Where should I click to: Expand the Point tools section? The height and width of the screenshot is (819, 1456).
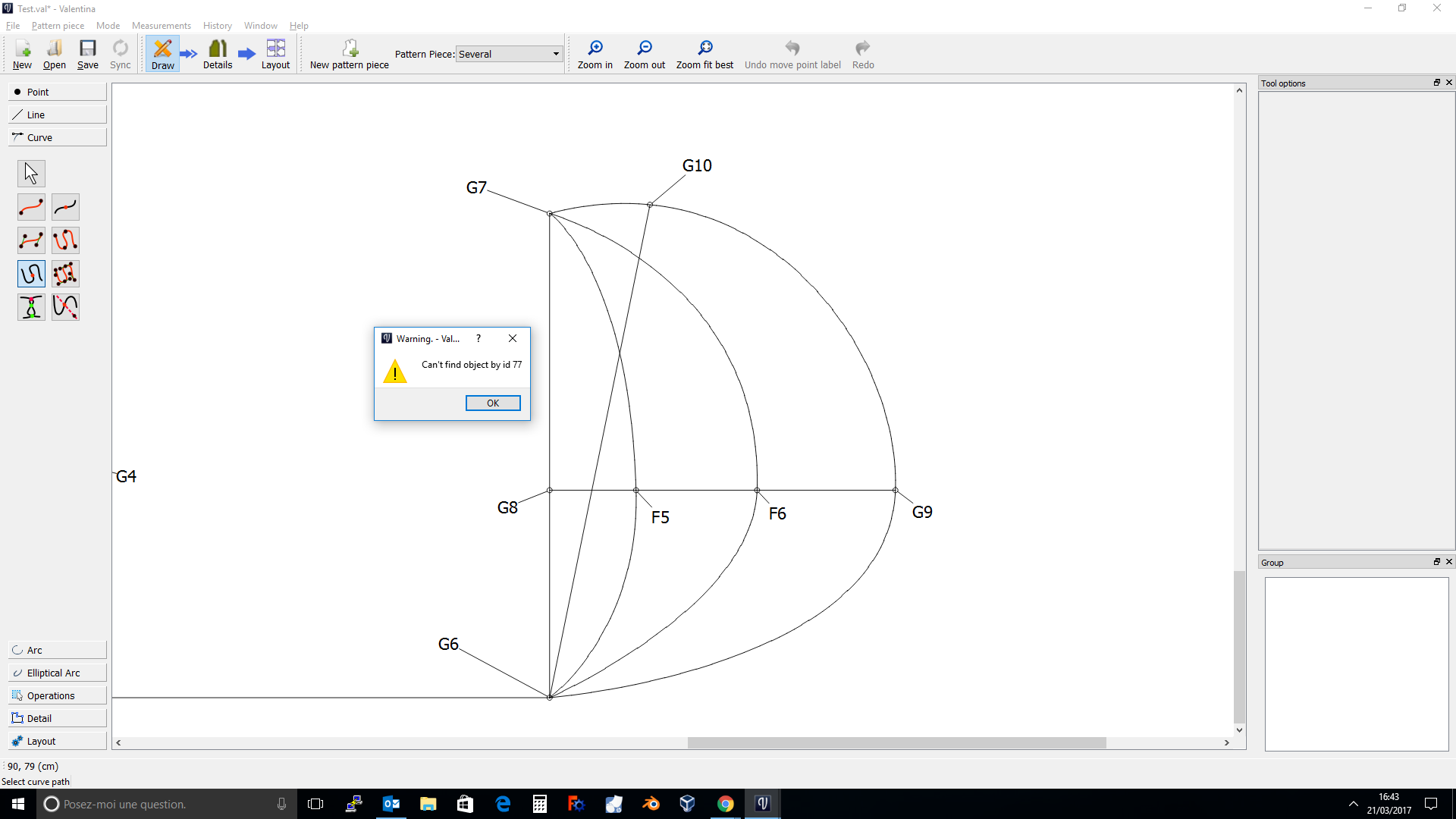(x=58, y=92)
